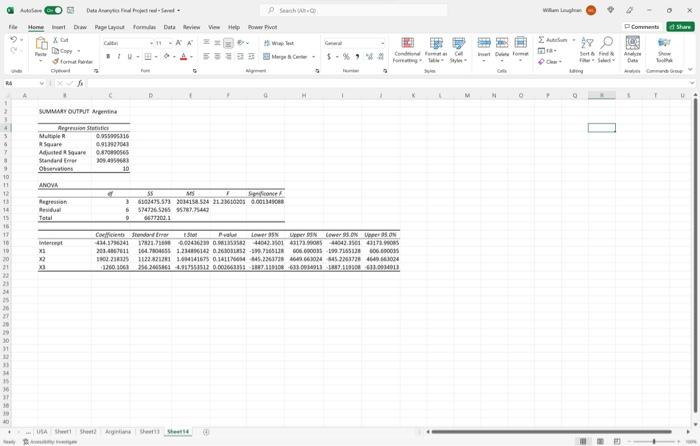Click the Accounting dollar format icon
The height and width of the screenshot is (446, 700).
click(x=329, y=57)
